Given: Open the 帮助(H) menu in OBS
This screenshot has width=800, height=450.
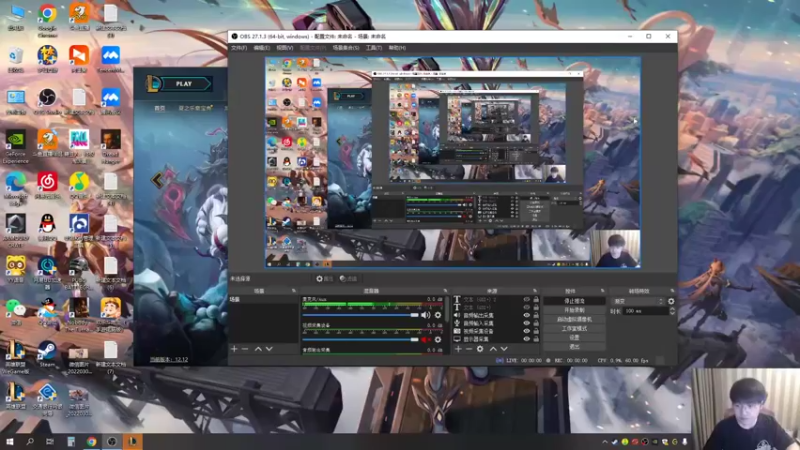Looking at the screenshot, I should pyautogui.click(x=397, y=48).
